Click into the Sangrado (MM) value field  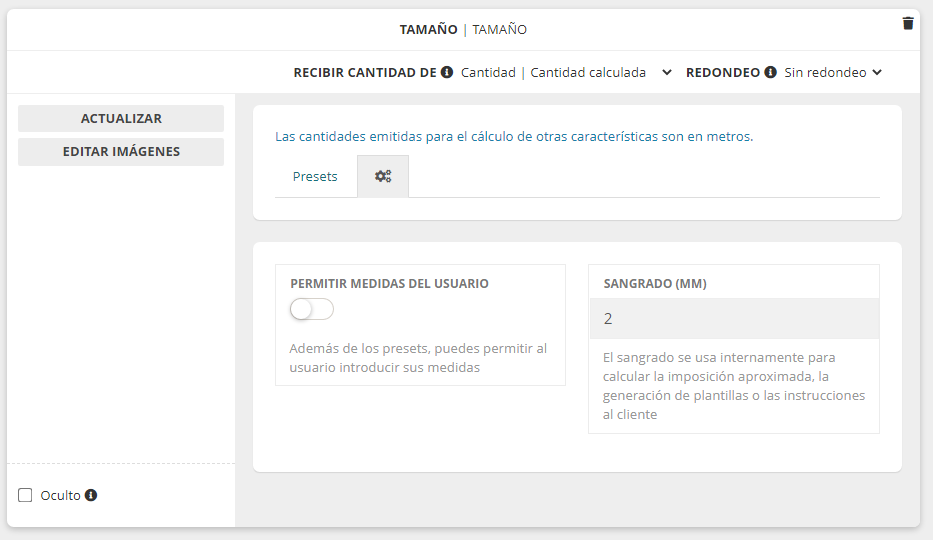tap(733, 319)
